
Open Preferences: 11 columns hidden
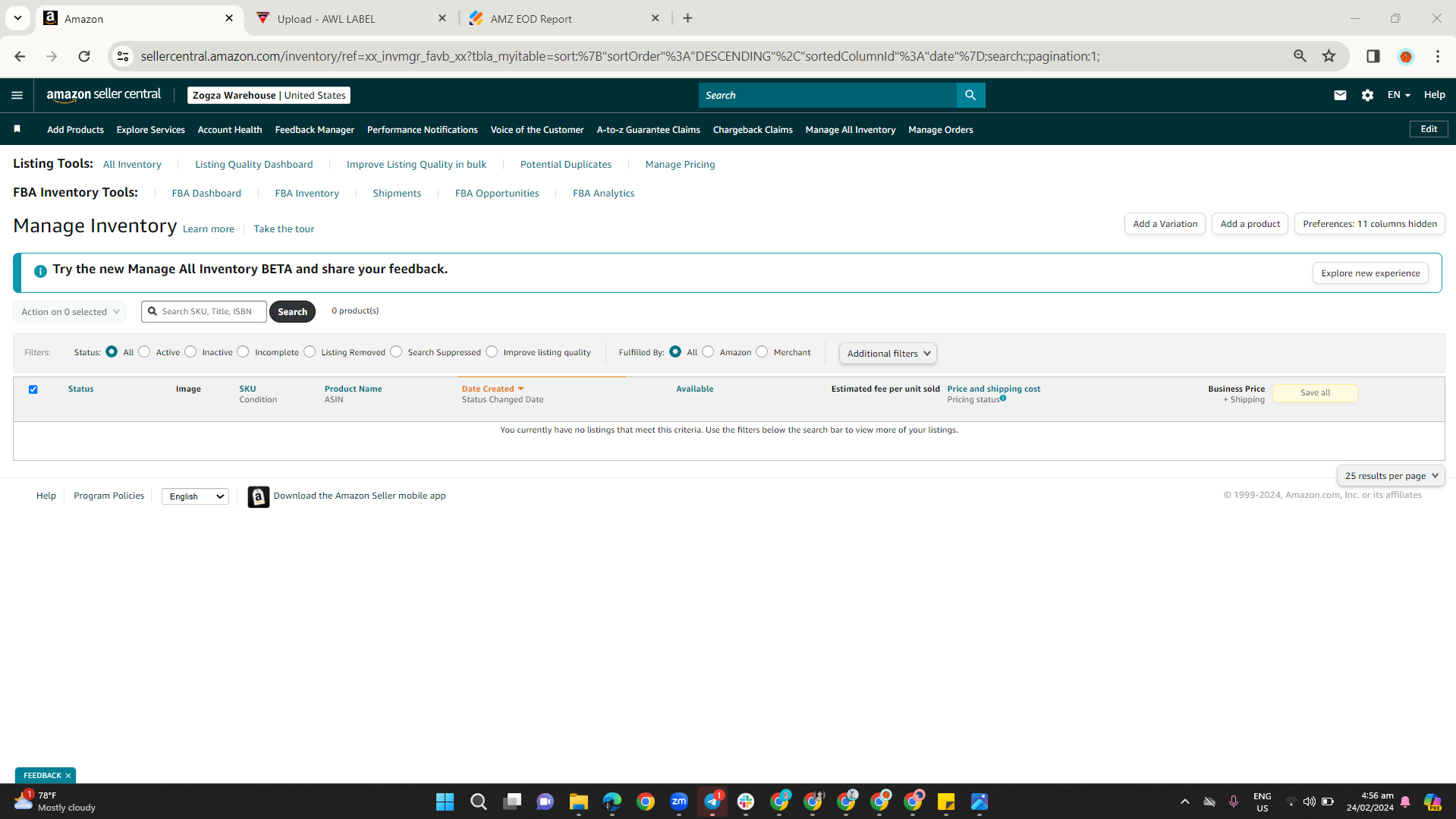(x=1370, y=224)
